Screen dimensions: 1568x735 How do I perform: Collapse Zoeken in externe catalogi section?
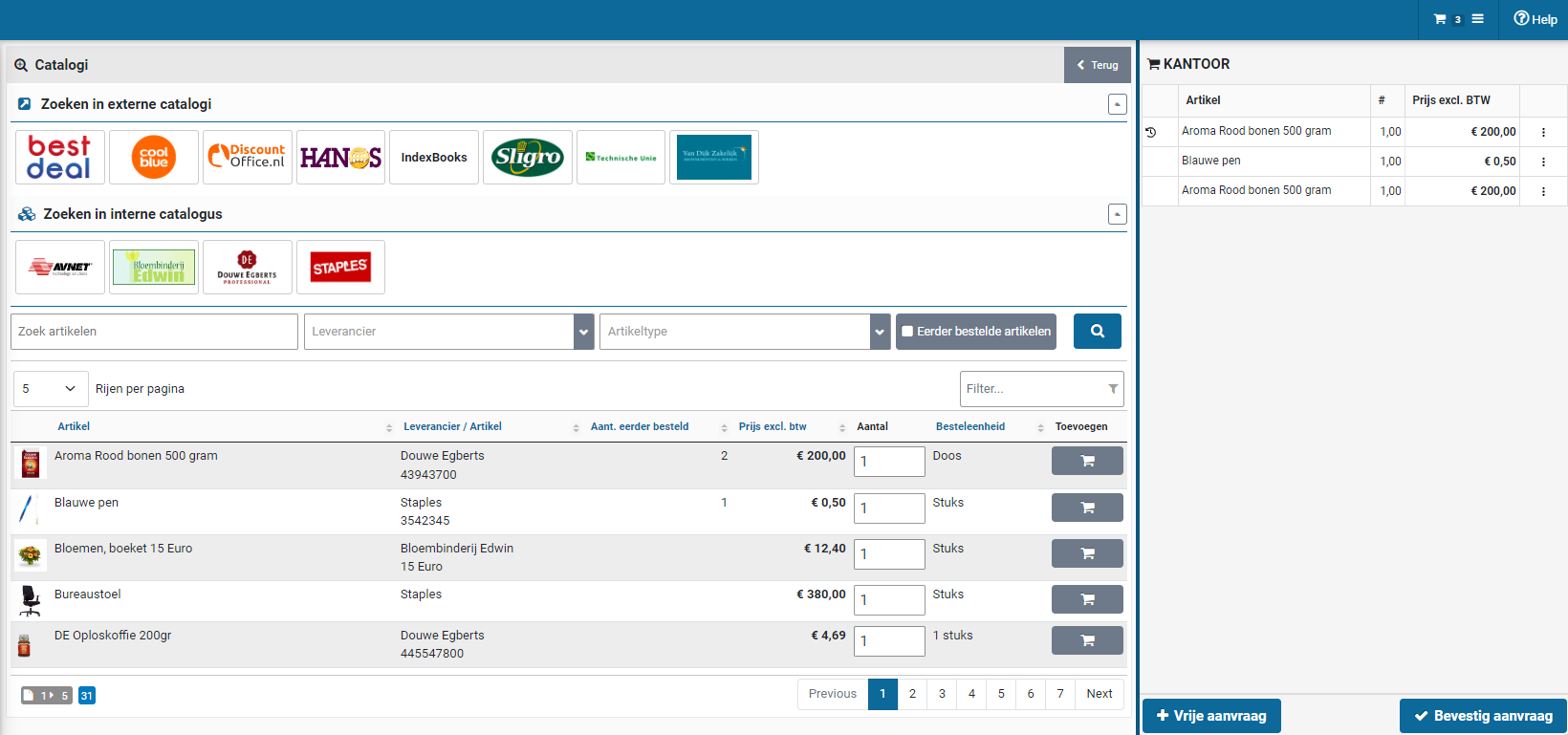point(1117,104)
